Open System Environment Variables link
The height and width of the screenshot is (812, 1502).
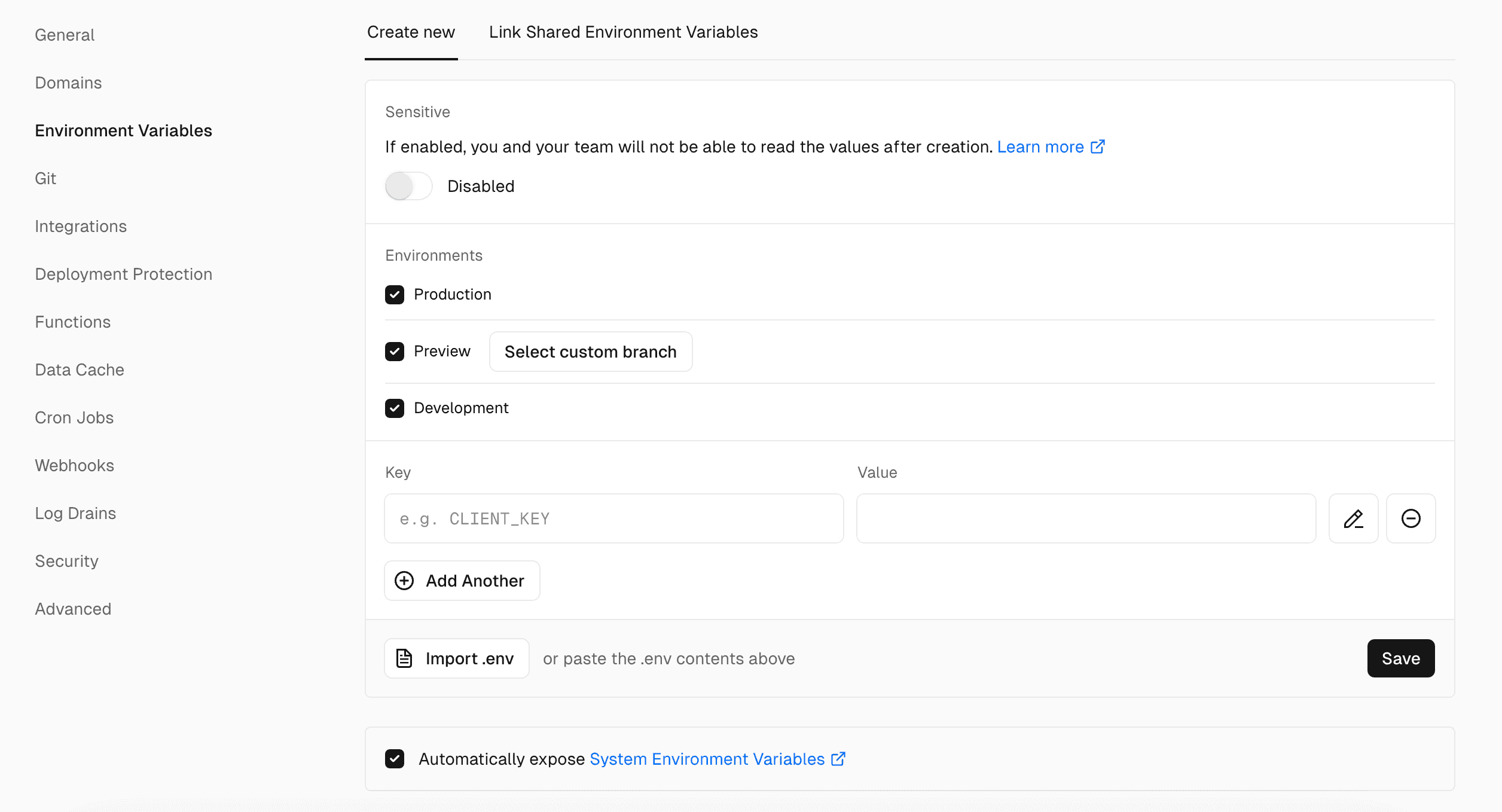click(707, 759)
